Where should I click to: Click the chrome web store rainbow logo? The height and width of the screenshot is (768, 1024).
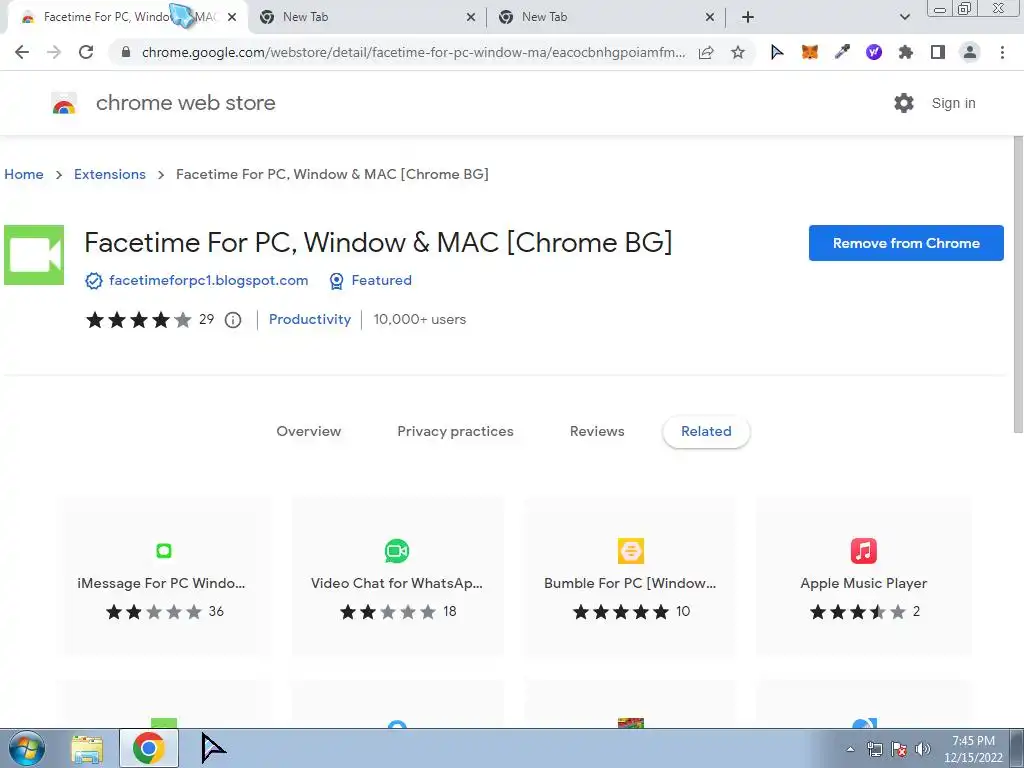point(64,103)
